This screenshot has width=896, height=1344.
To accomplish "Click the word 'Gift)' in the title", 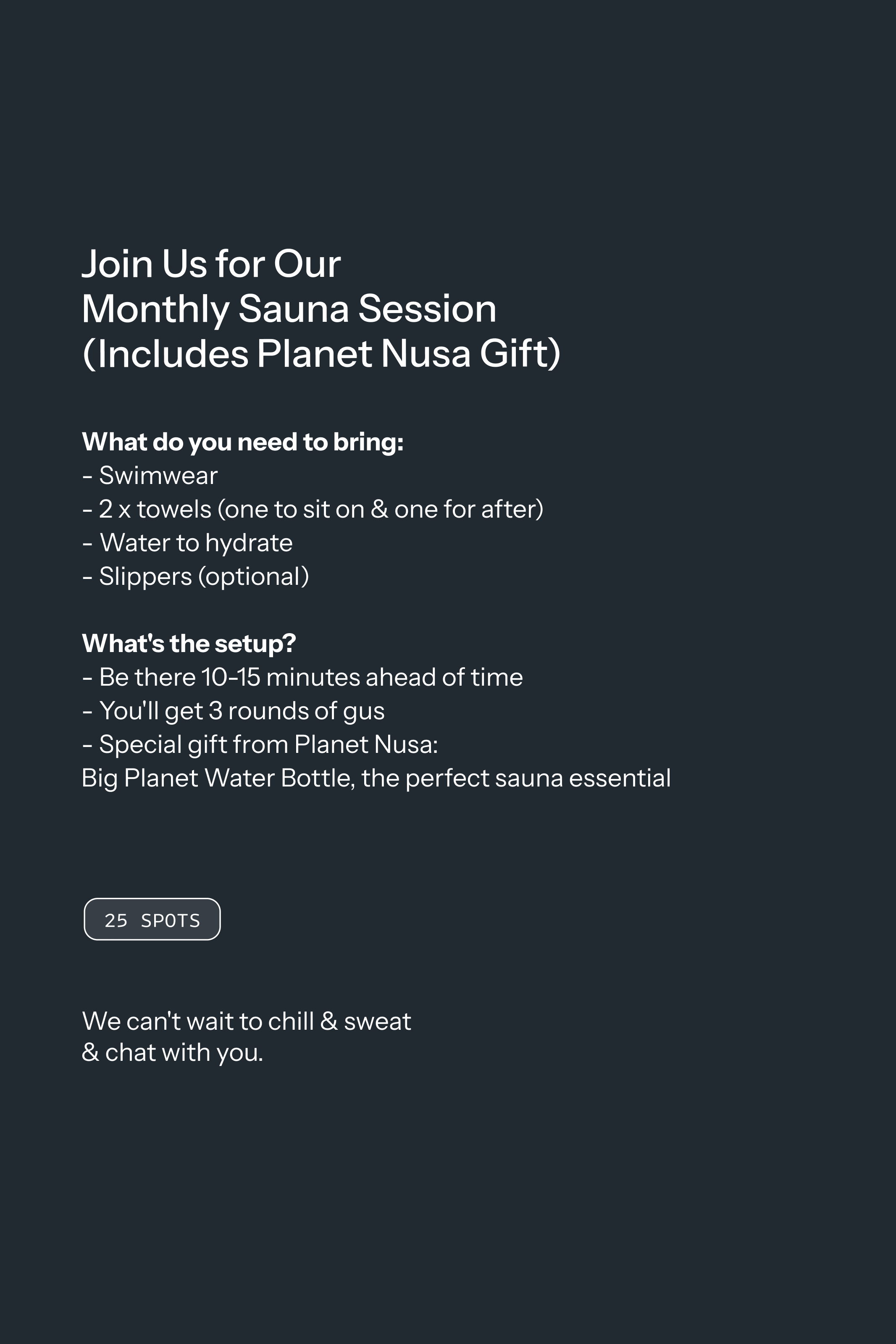I will point(520,354).
